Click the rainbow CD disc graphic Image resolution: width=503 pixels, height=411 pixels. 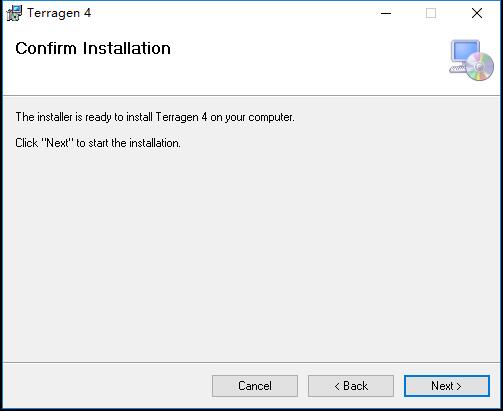pos(480,66)
